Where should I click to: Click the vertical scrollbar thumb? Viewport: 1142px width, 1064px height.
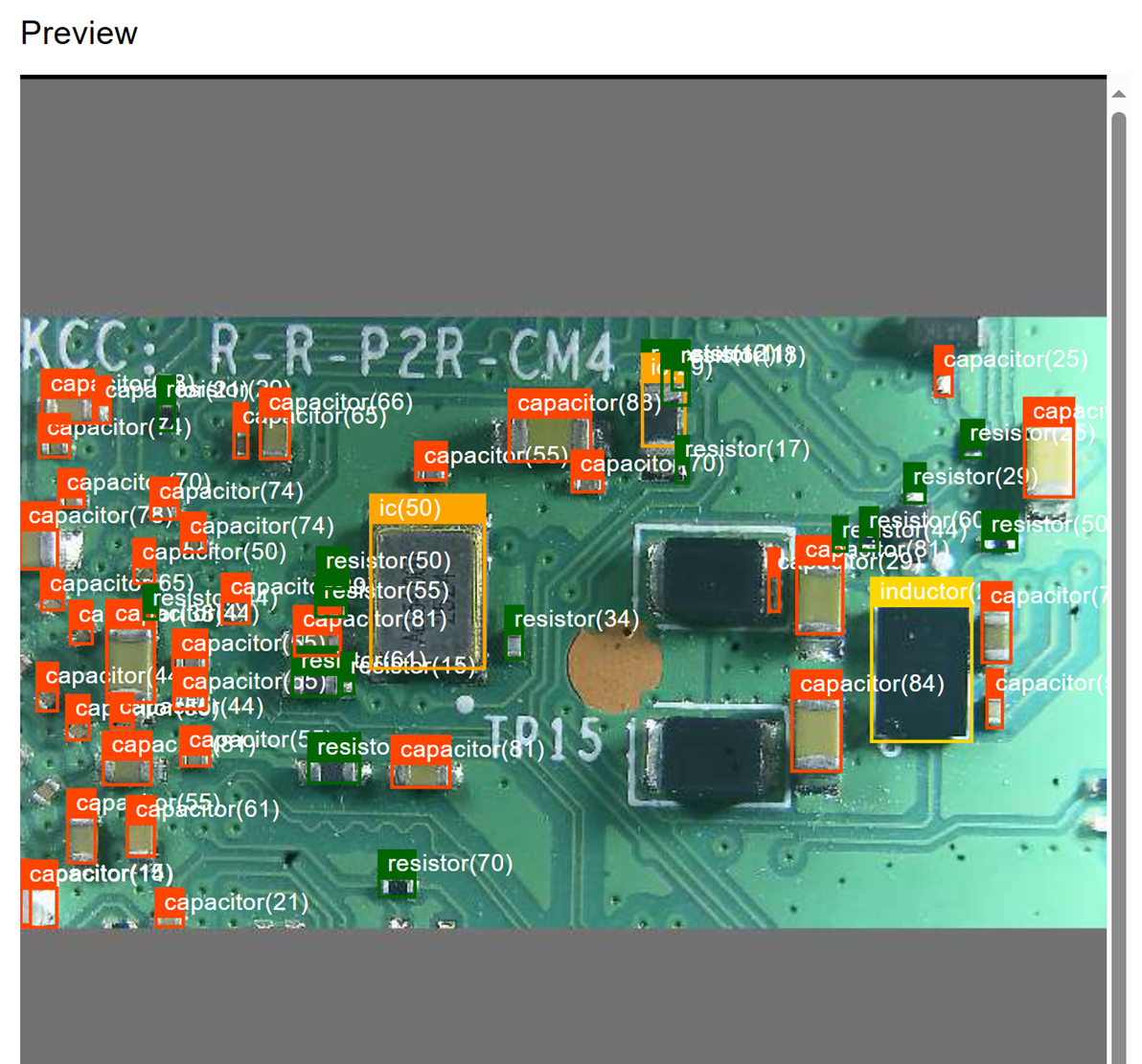tap(1118, 575)
